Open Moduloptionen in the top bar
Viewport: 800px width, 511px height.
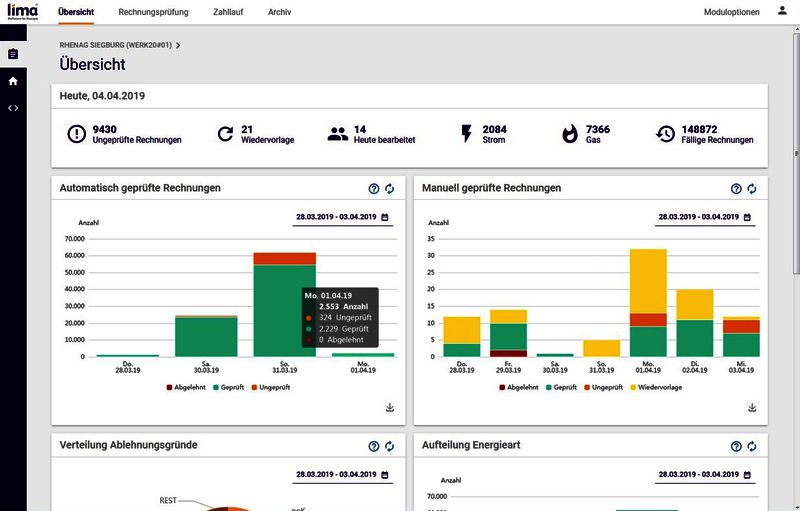point(732,11)
